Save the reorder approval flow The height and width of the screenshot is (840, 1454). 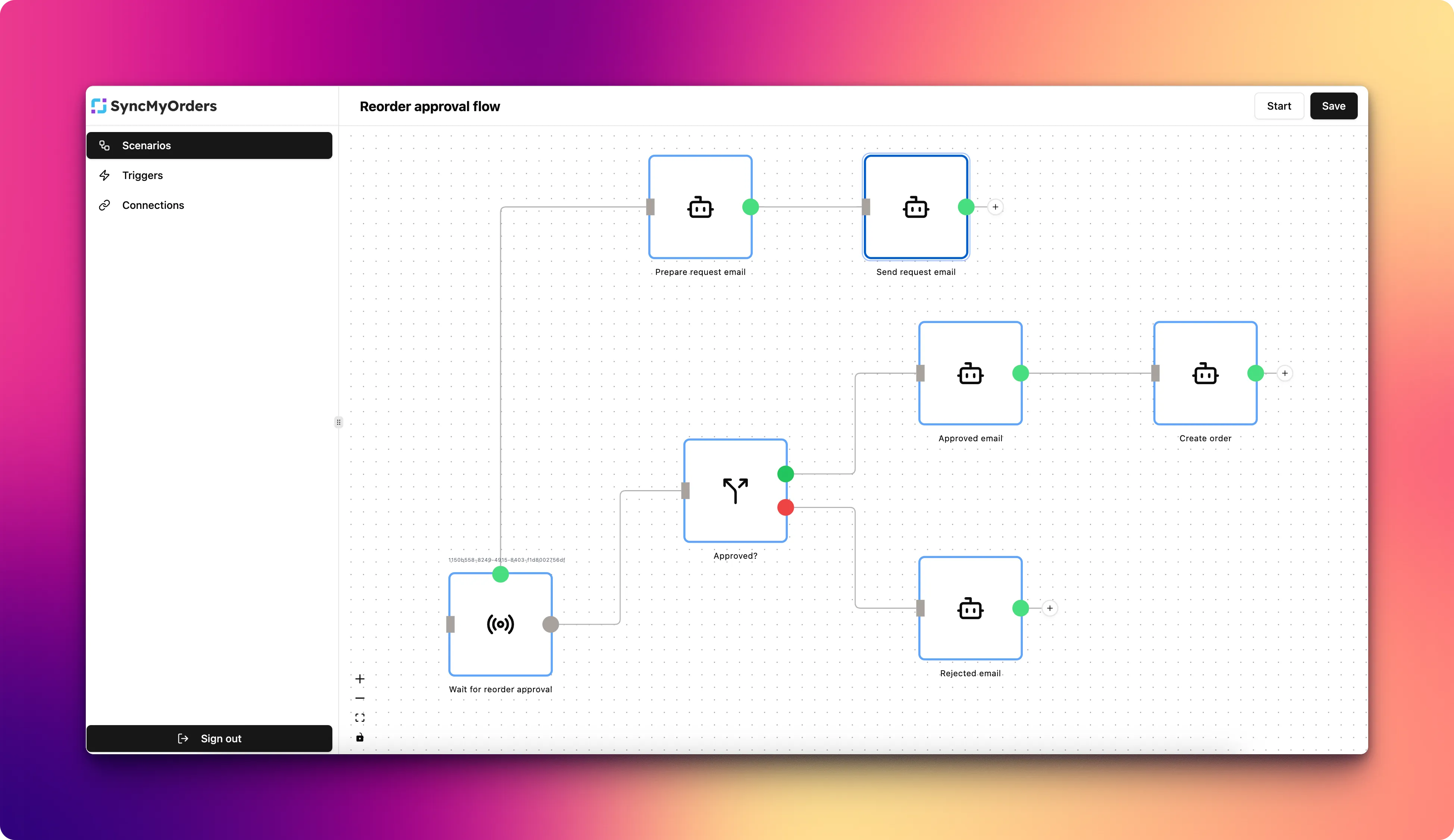[1334, 106]
